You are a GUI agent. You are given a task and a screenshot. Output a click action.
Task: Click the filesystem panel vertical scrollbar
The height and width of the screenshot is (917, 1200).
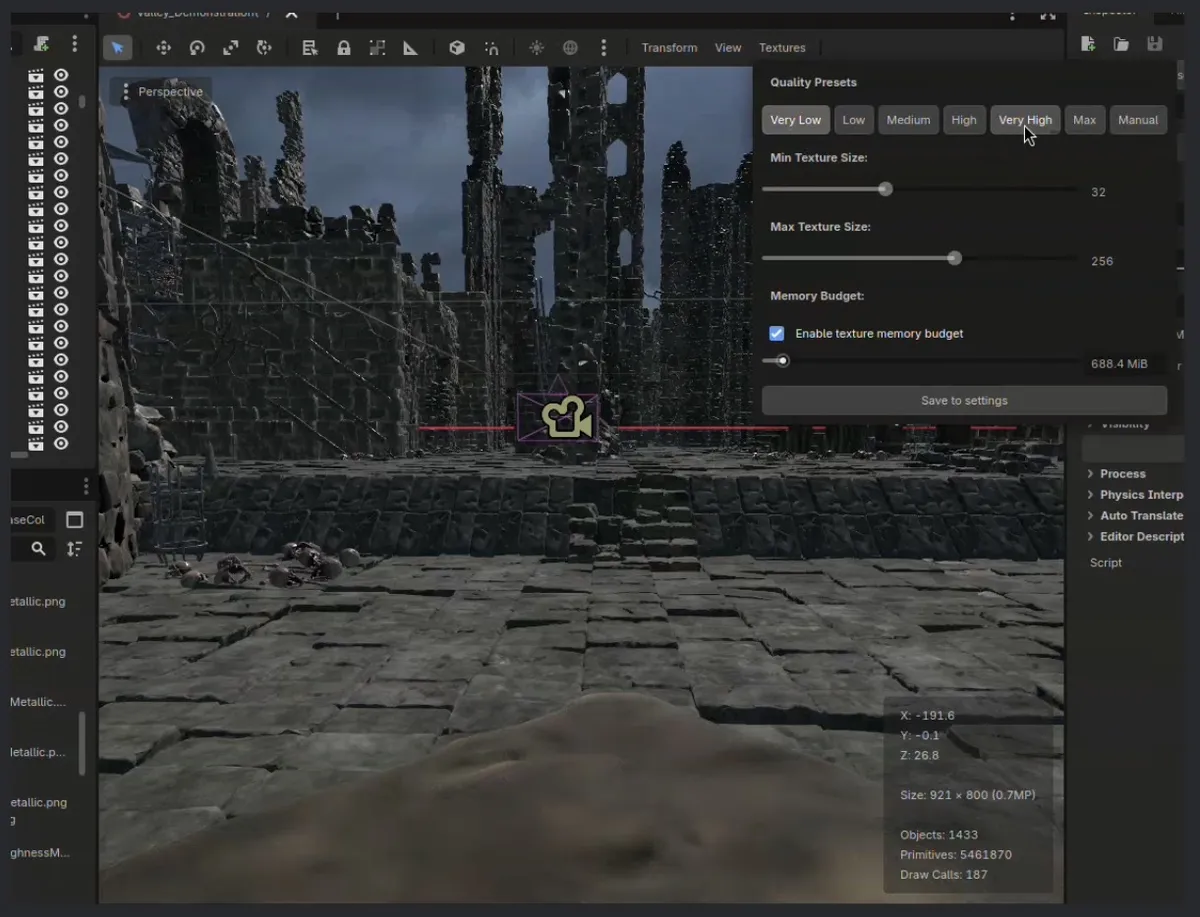(82, 744)
